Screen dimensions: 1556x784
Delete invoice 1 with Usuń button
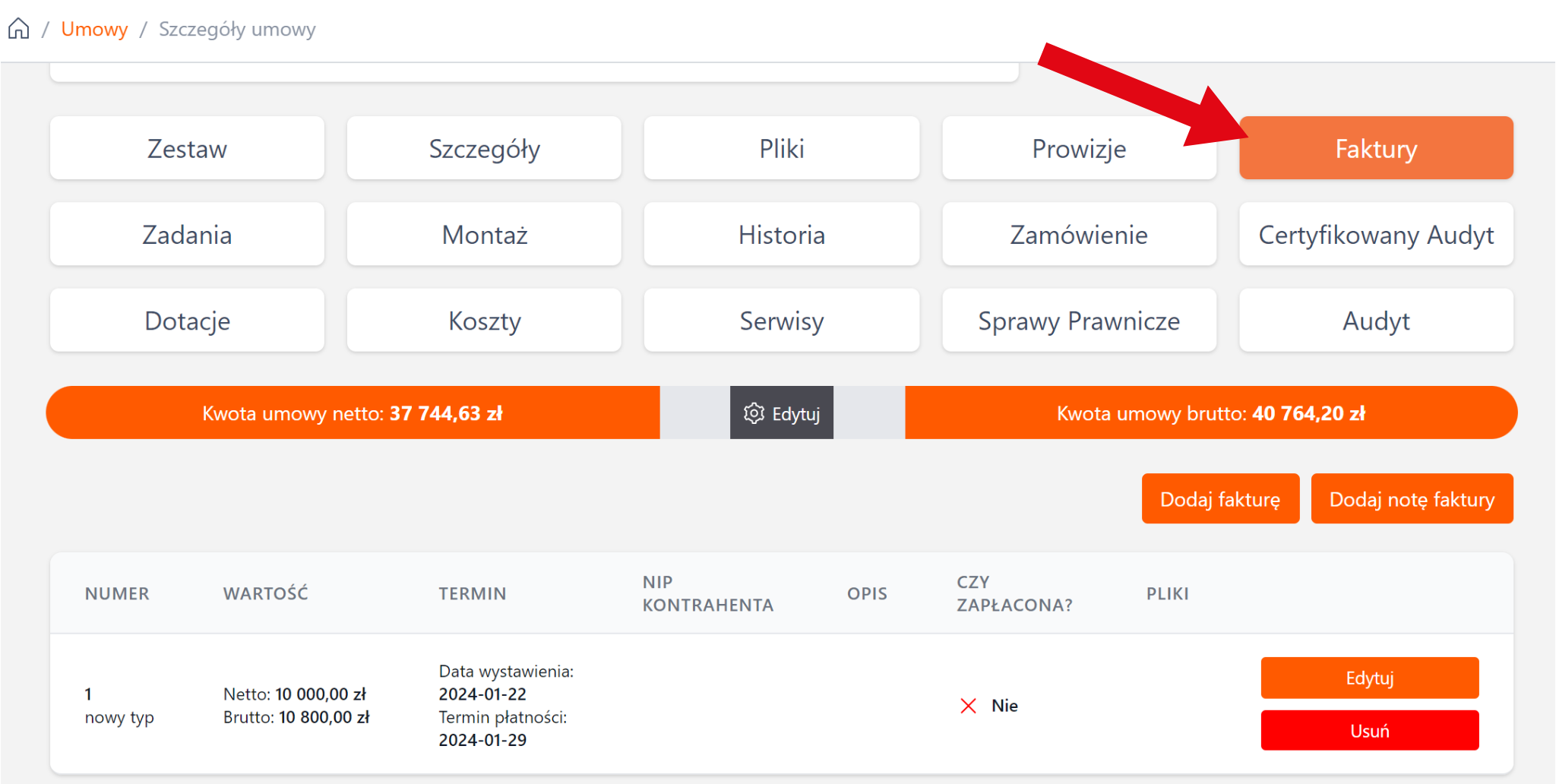coord(1369,730)
